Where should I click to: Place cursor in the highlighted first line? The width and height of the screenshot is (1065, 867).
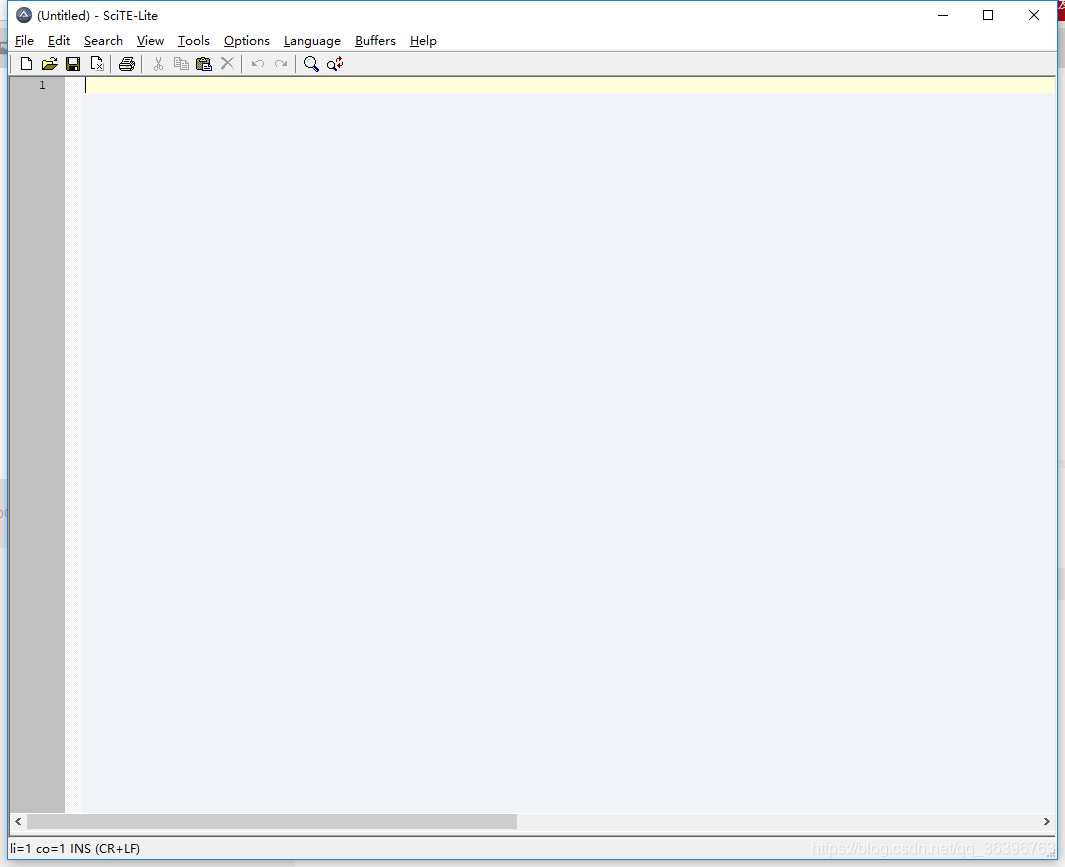click(569, 85)
